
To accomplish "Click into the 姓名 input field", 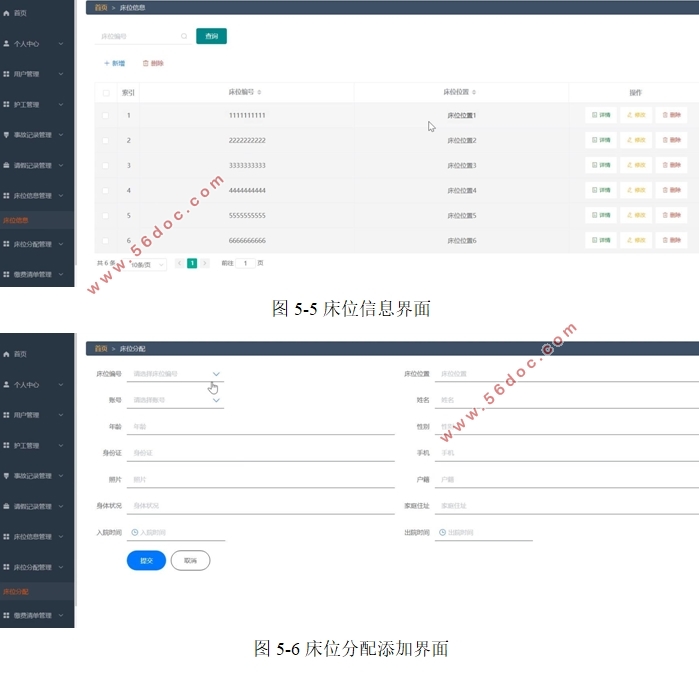I will coord(565,400).
